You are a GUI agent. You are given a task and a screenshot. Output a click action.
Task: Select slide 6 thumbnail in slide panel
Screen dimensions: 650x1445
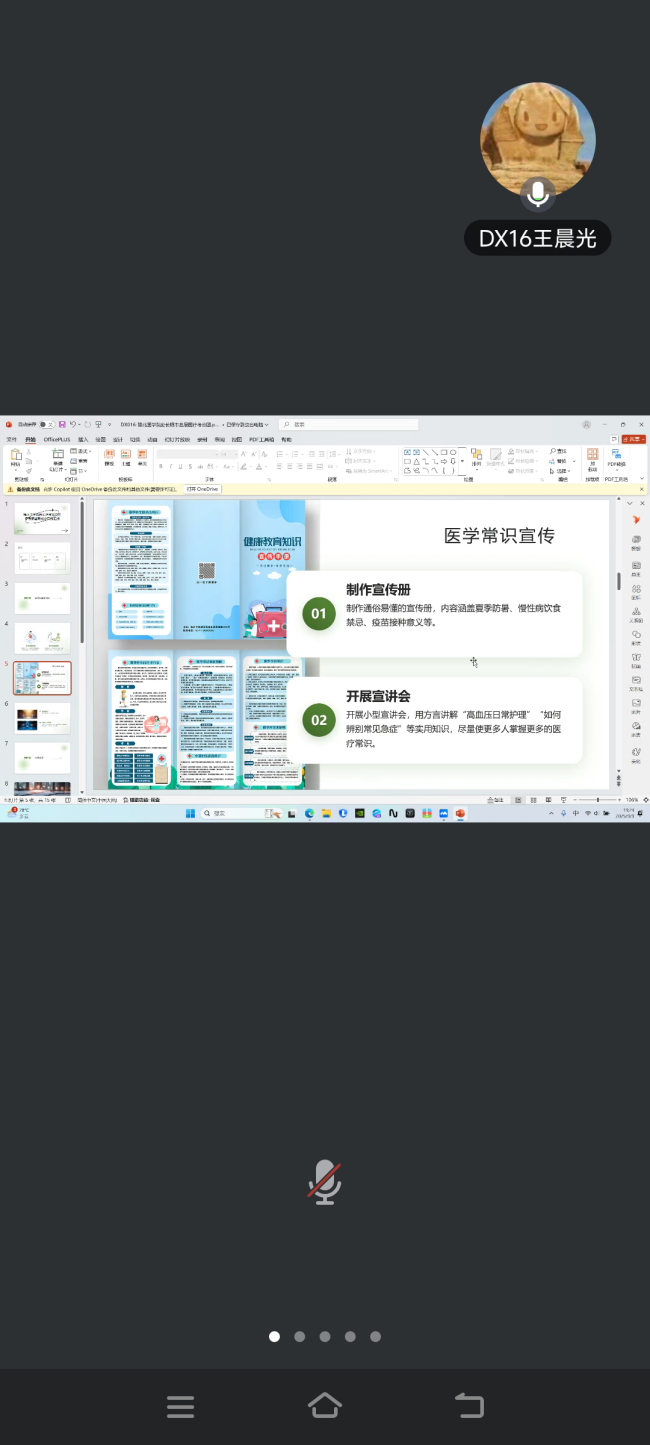tap(42, 717)
